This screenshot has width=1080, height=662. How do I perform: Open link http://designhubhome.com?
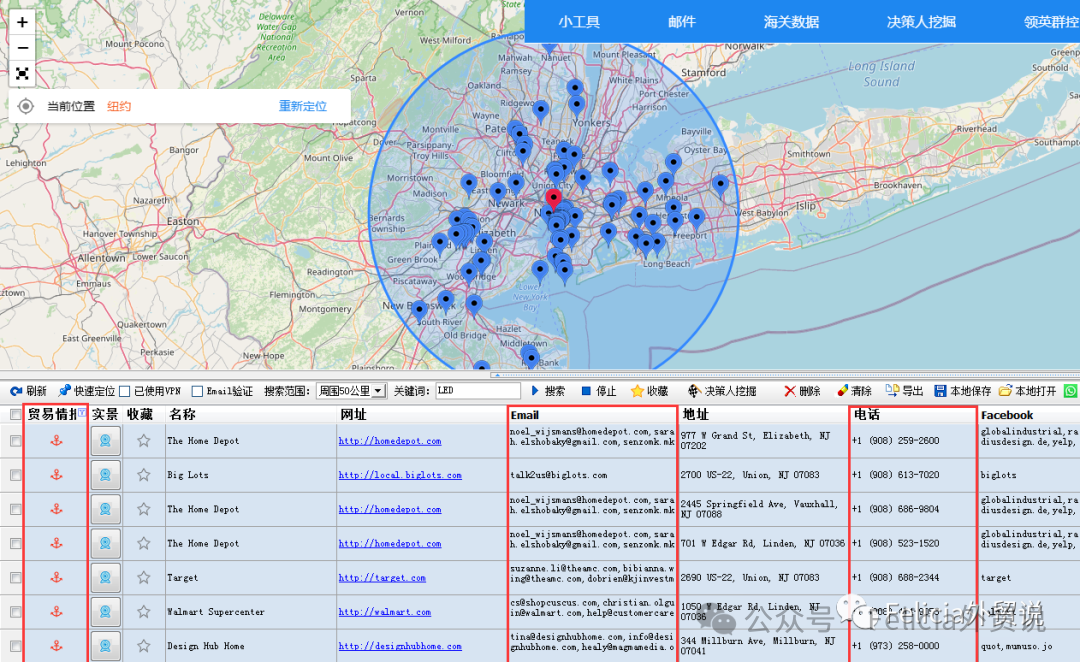pos(400,646)
